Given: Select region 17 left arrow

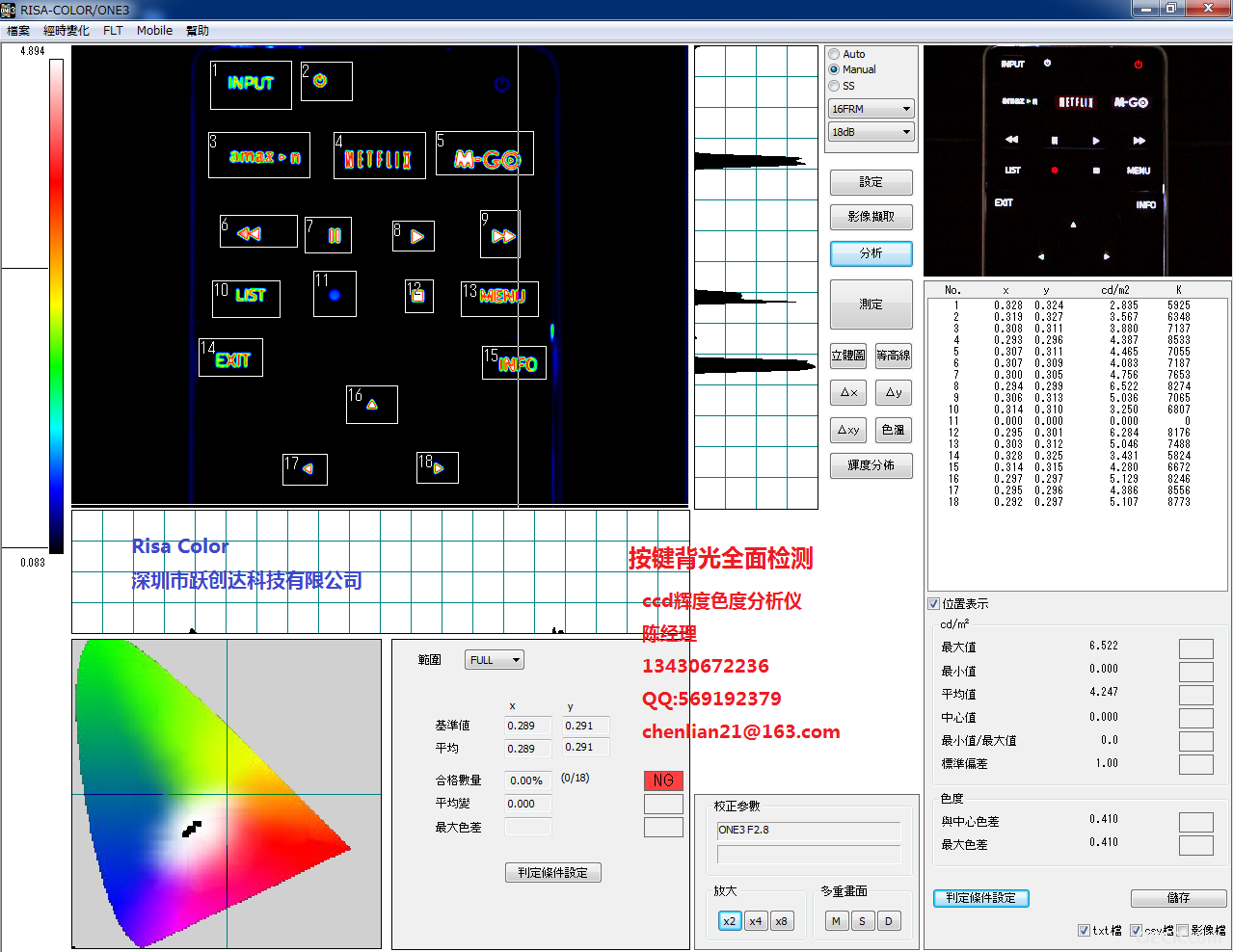Looking at the screenshot, I should coord(305,469).
